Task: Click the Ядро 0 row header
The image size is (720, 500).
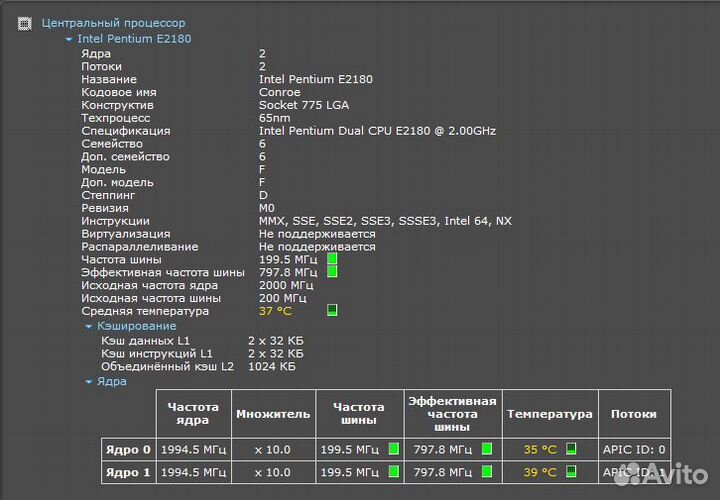Action: click(128, 449)
